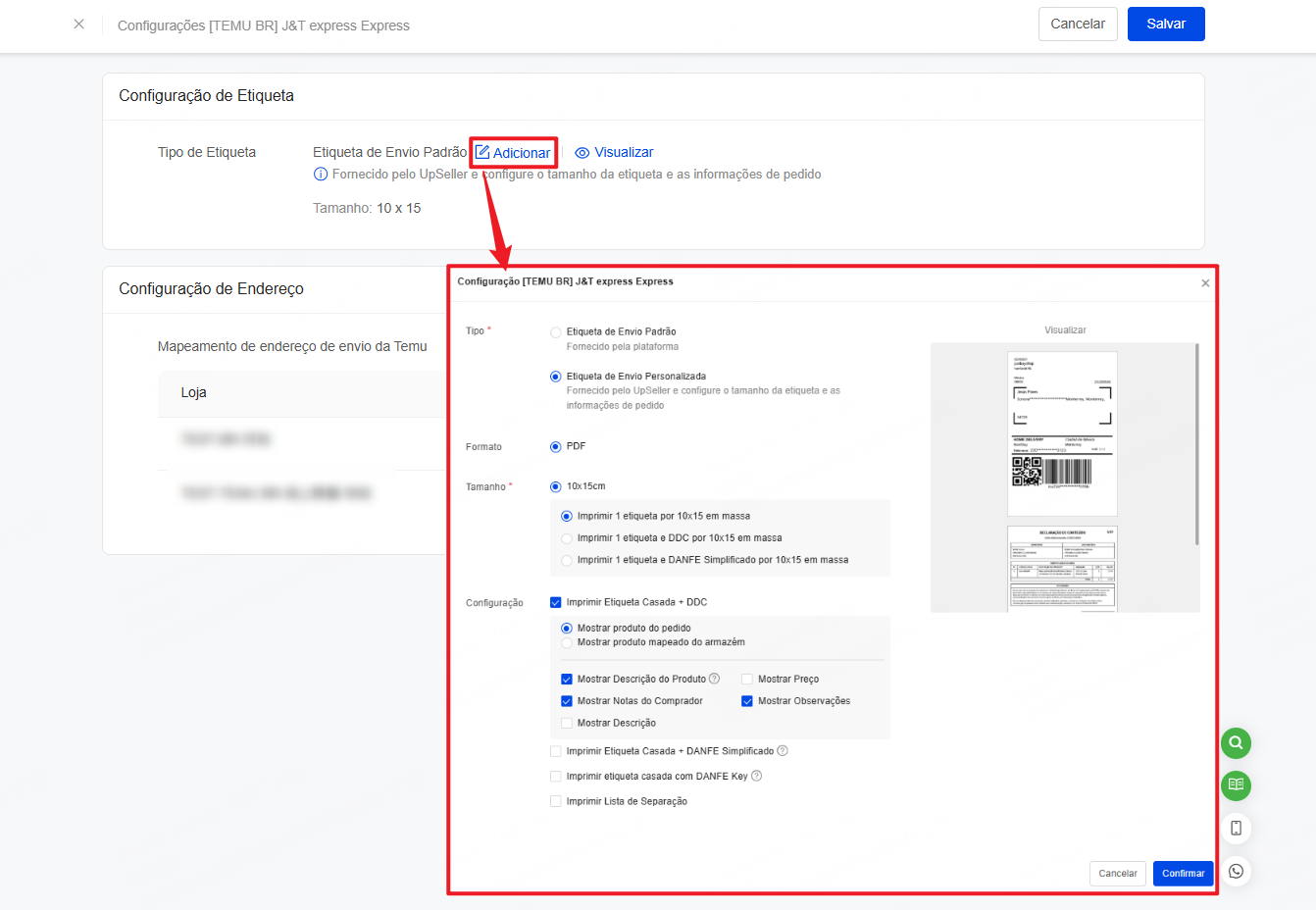Click the 'Configuração de Endereço' heading

pyautogui.click(x=211, y=288)
